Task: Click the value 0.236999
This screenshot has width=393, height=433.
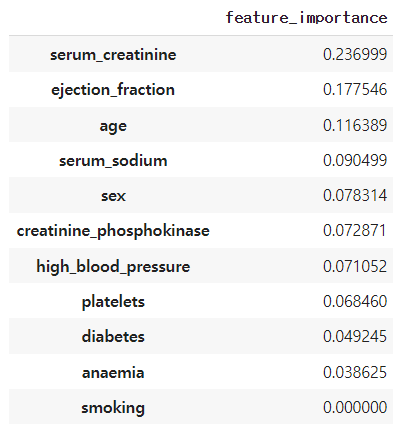Action: click(x=355, y=54)
